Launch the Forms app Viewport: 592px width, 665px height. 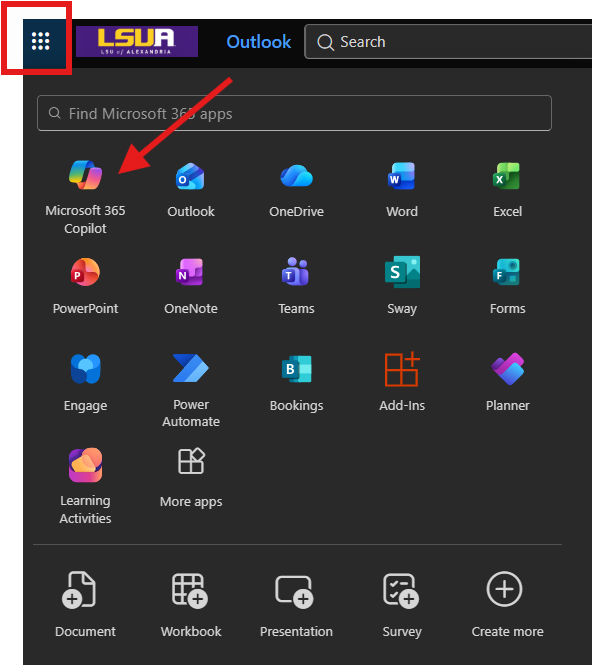(x=507, y=286)
